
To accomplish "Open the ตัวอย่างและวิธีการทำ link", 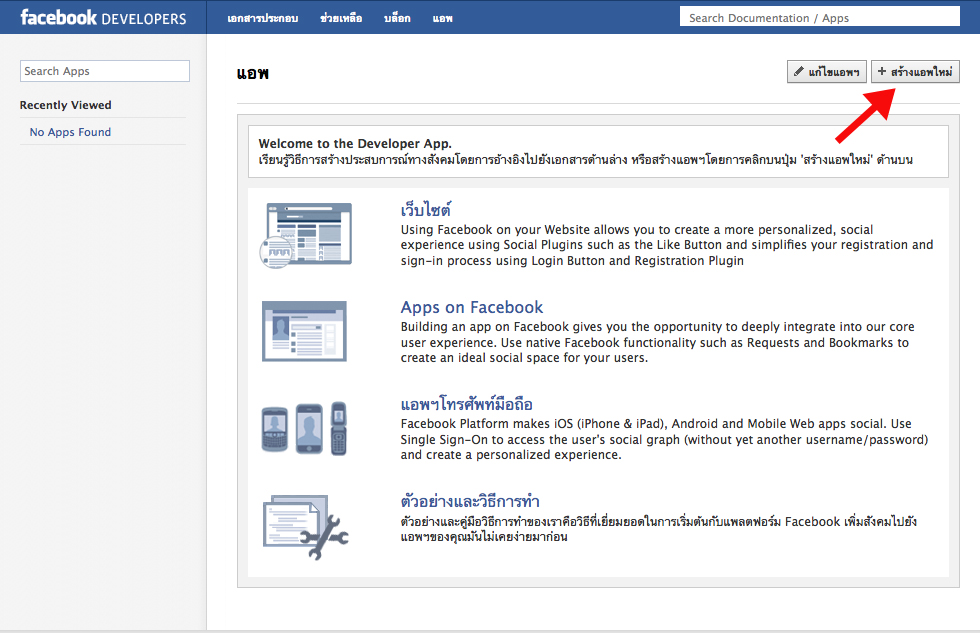I will [x=470, y=501].
